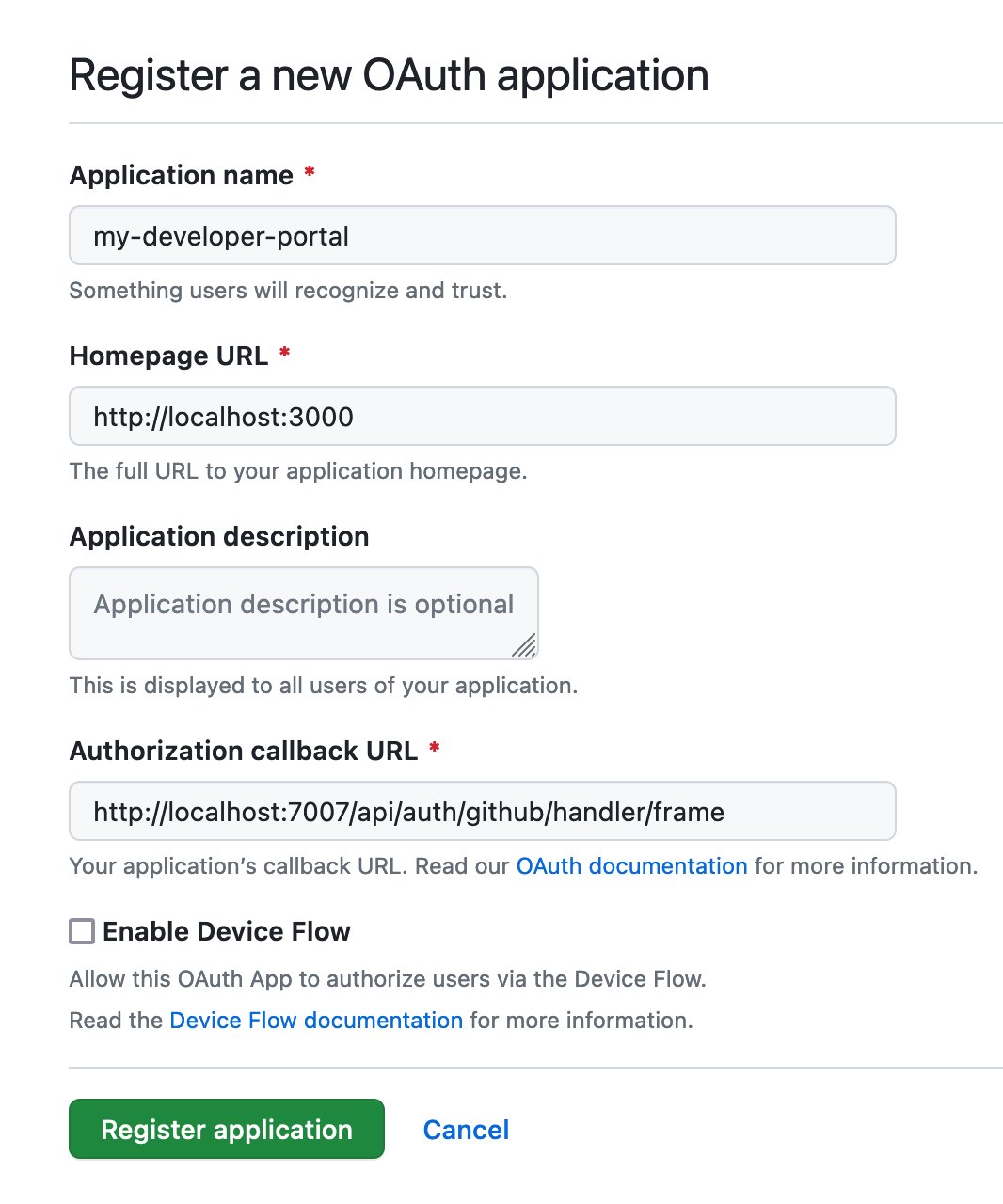Click the red asterisk beside Application name

(309, 173)
